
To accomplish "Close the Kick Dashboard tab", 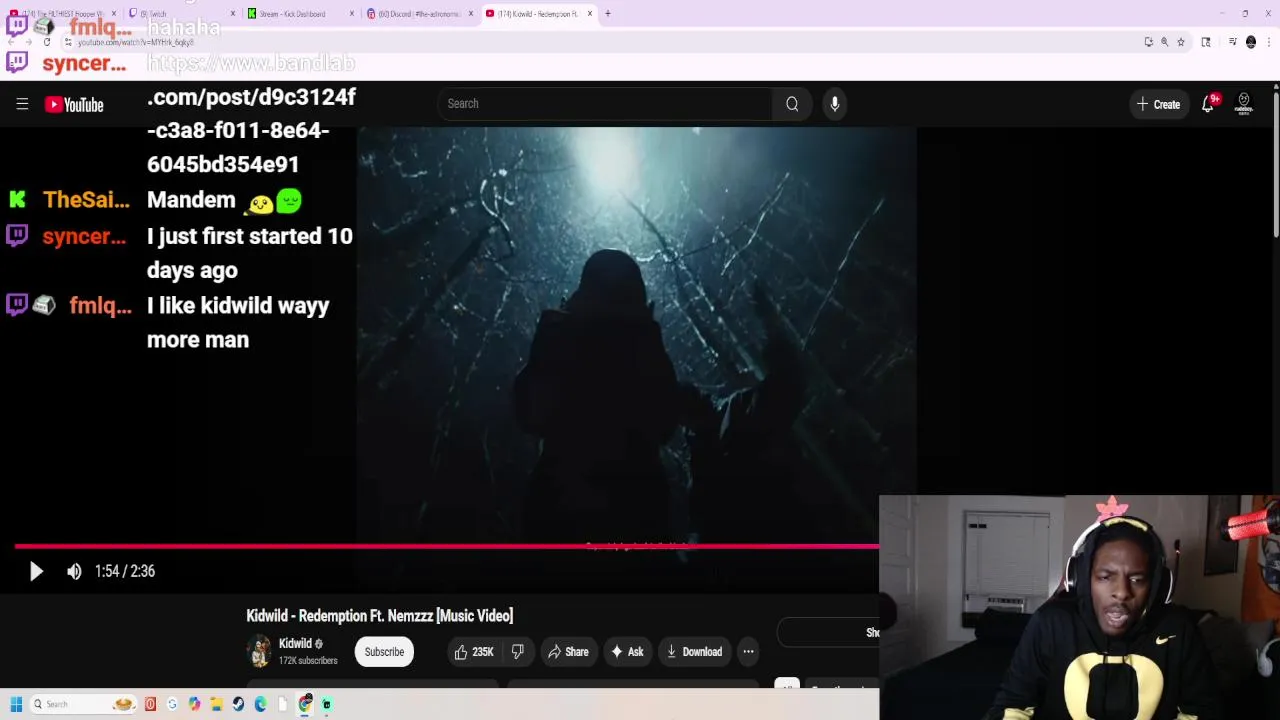I will tap(351, 14).
